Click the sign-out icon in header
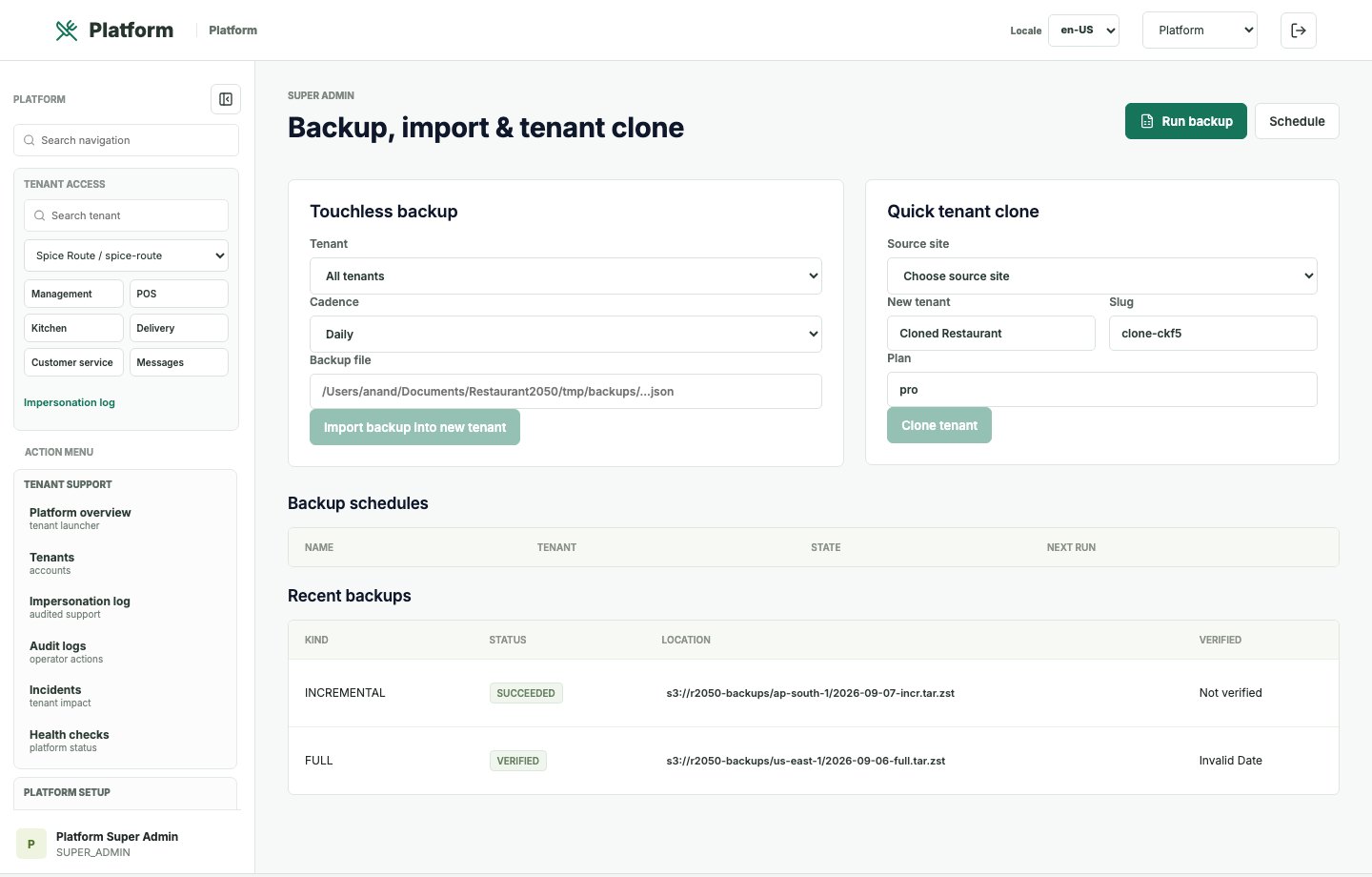 coord(1299,31)
